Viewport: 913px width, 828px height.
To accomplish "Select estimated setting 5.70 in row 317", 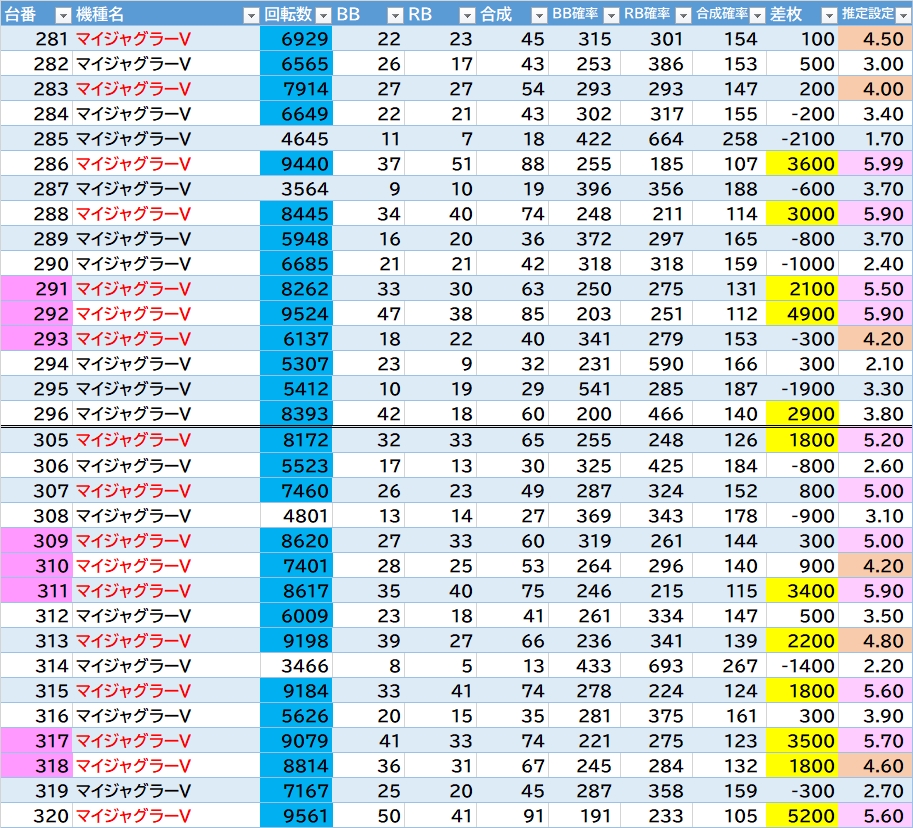I will pyautogui.click(x=875, y=740).
